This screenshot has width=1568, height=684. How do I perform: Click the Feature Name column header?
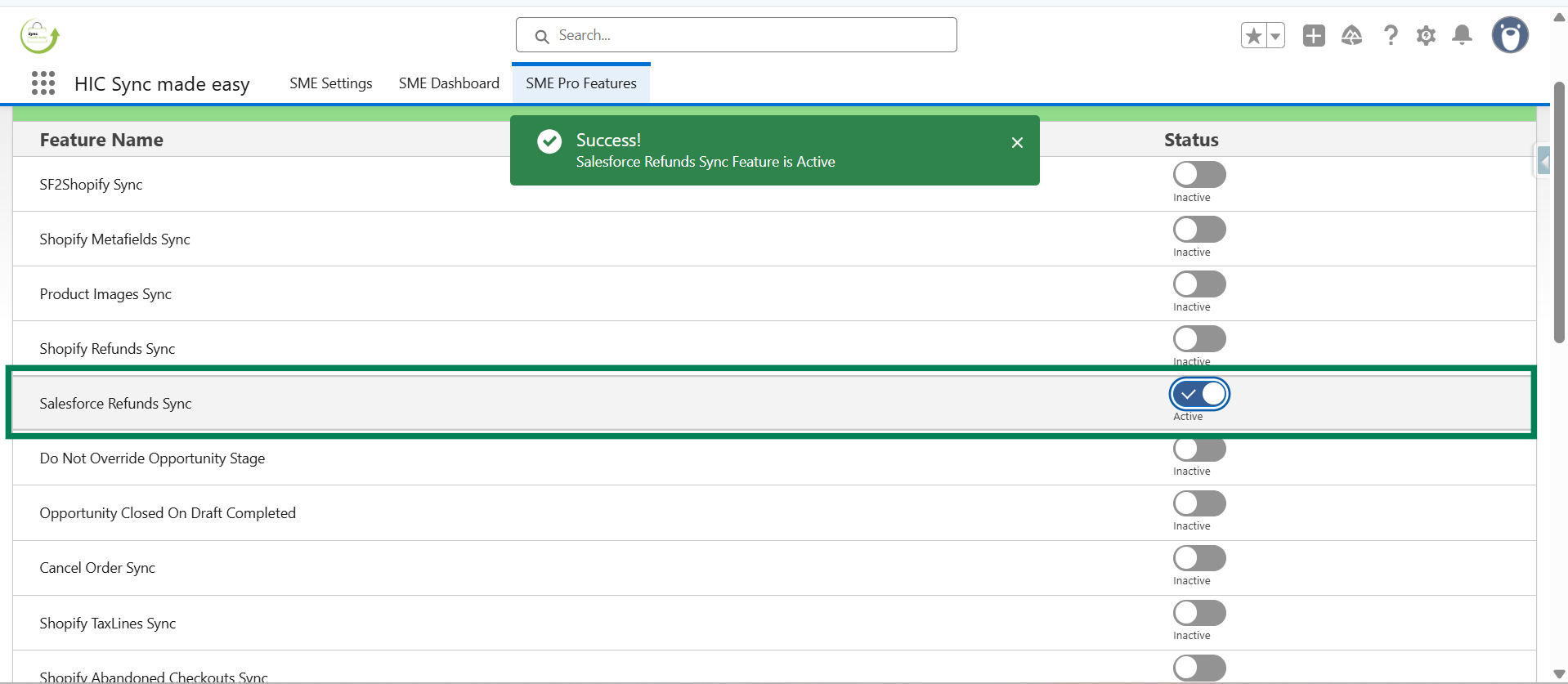[x=101, y=140]
